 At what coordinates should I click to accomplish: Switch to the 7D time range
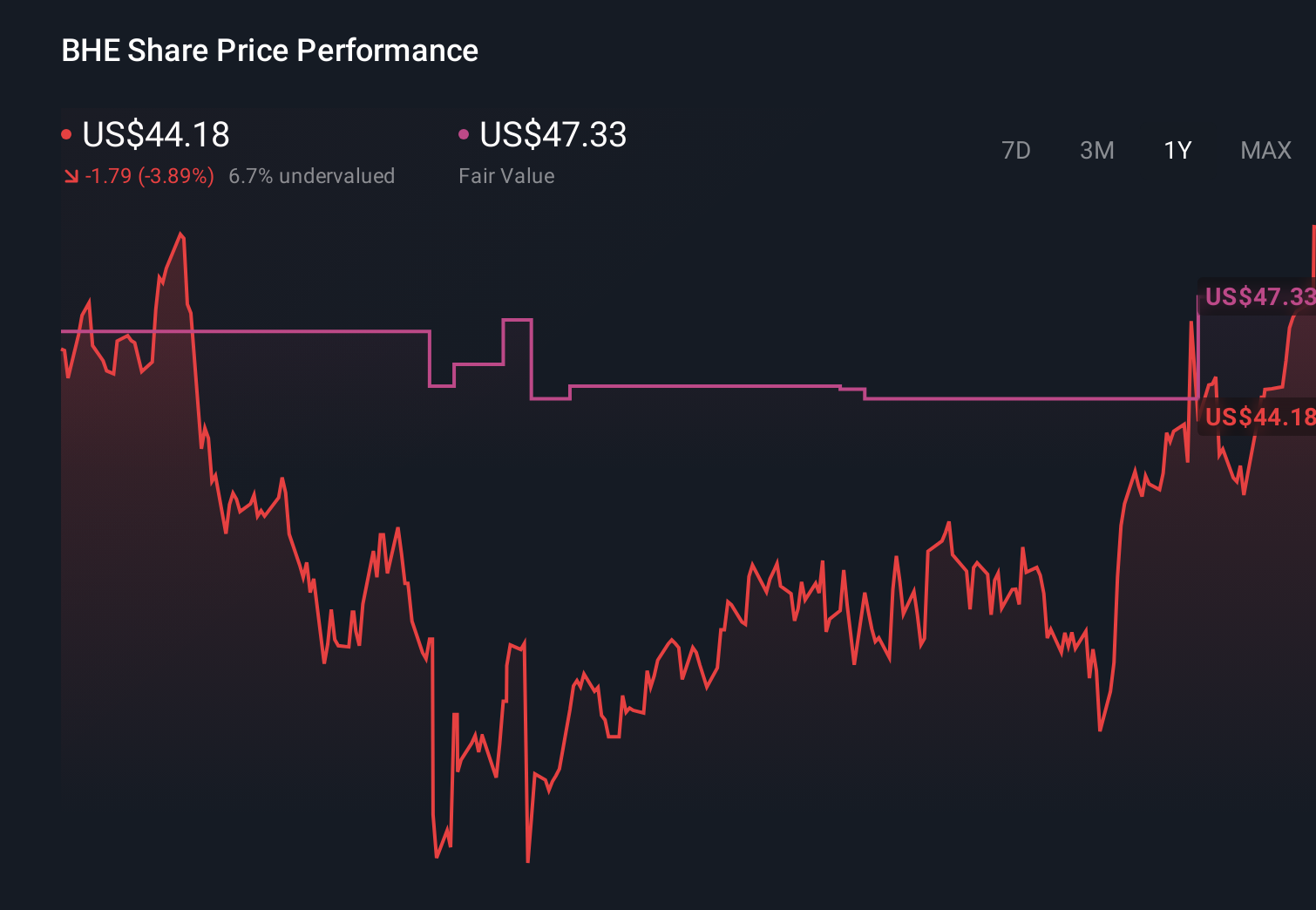tap(1017, 150)
